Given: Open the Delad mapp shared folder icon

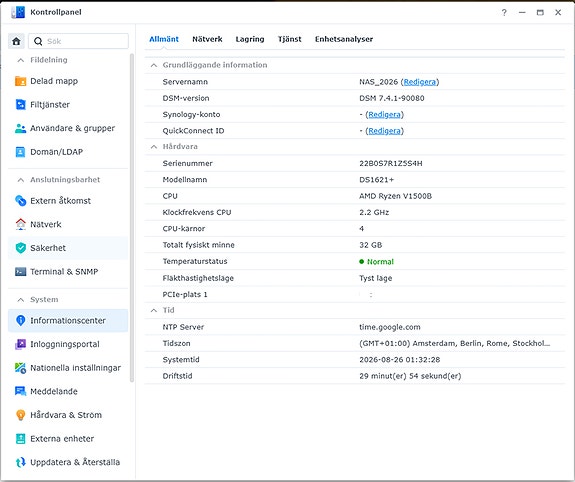Looking at the screenshot, I should [x=20, y=81].
